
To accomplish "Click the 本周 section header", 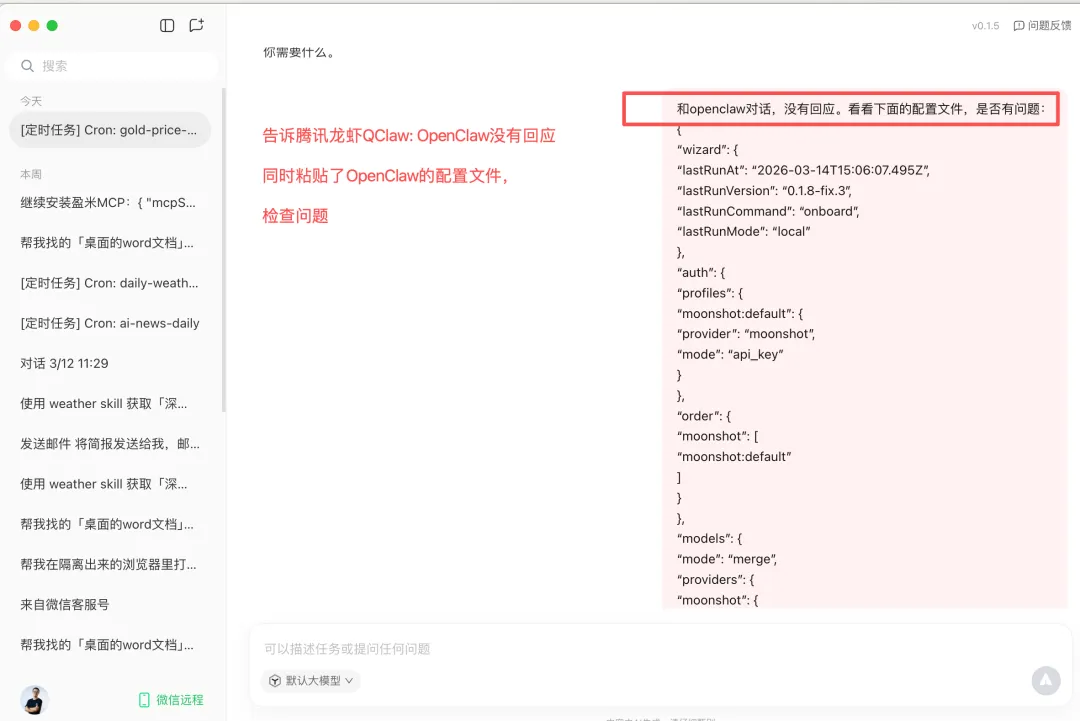I will tap(31, 174).
